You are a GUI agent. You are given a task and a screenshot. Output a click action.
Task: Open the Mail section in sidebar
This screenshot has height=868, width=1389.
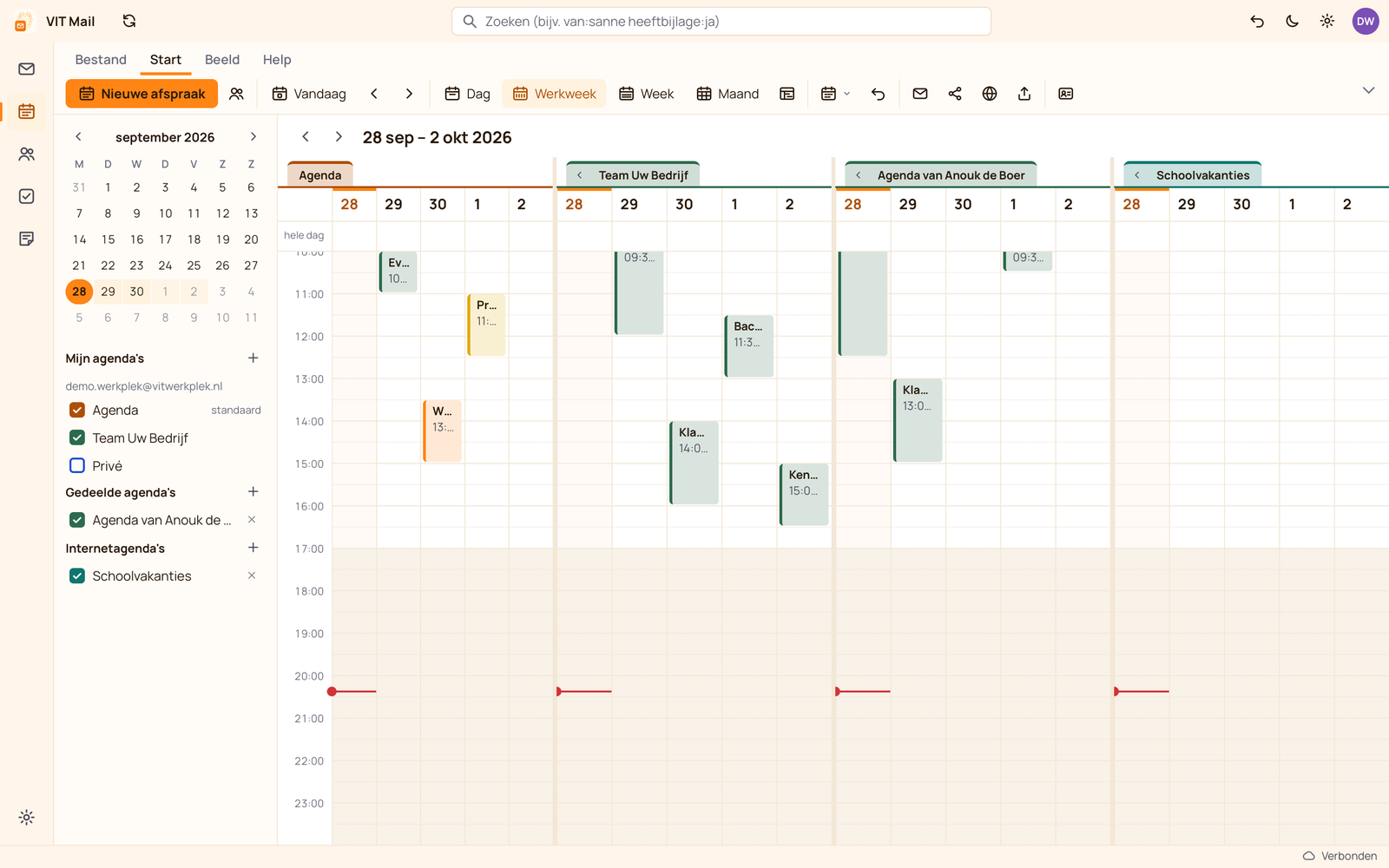coord(27,69)
